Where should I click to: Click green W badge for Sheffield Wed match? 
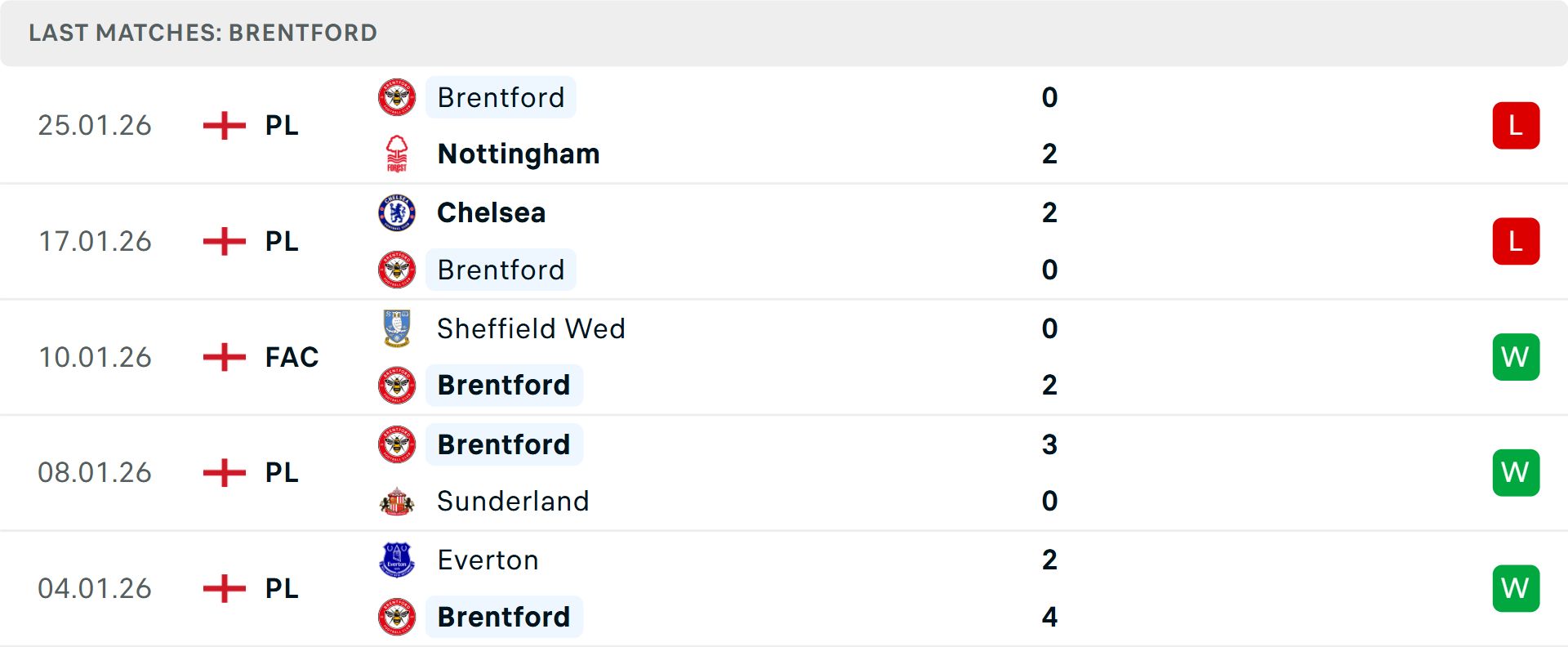[1516, 357]
